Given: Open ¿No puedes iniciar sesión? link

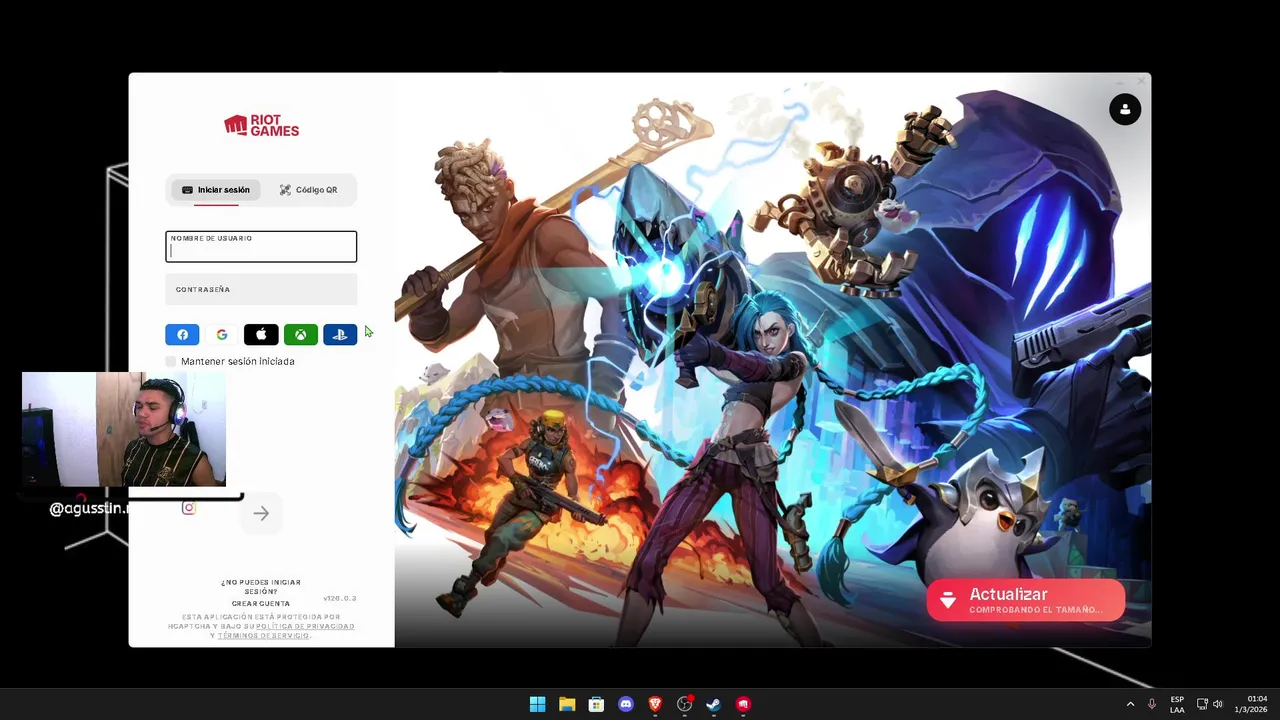Looking at the screenshot, I should point(261,587).
